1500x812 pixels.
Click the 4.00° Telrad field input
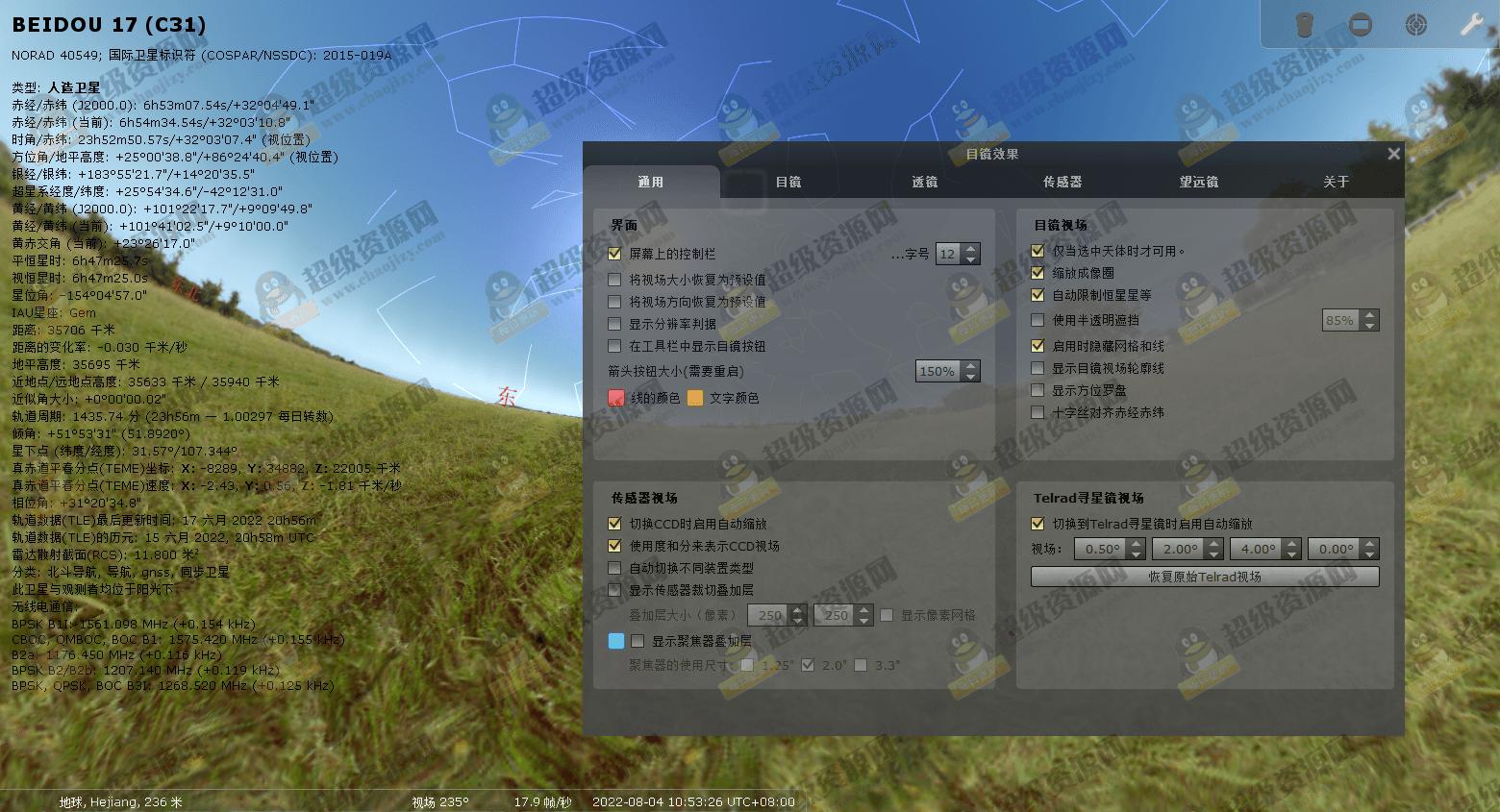click(x=1256, y=549)
